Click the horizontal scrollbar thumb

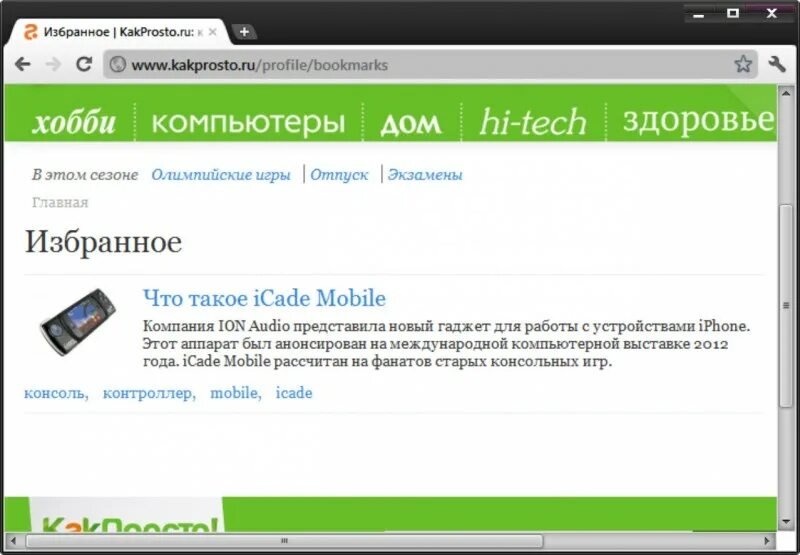point(284,541)
